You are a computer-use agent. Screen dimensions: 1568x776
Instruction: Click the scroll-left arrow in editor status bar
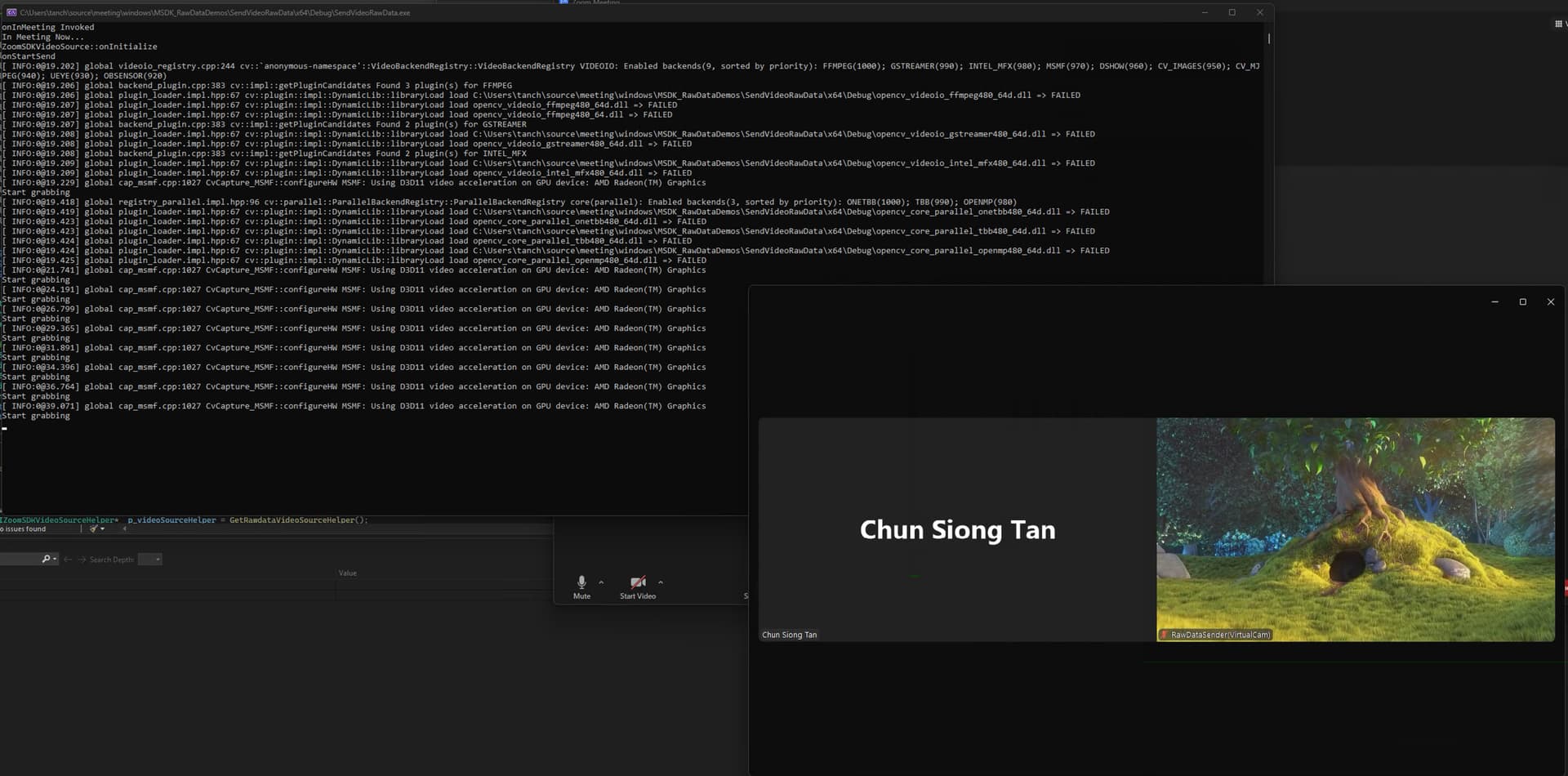click(x=124, y=529)
